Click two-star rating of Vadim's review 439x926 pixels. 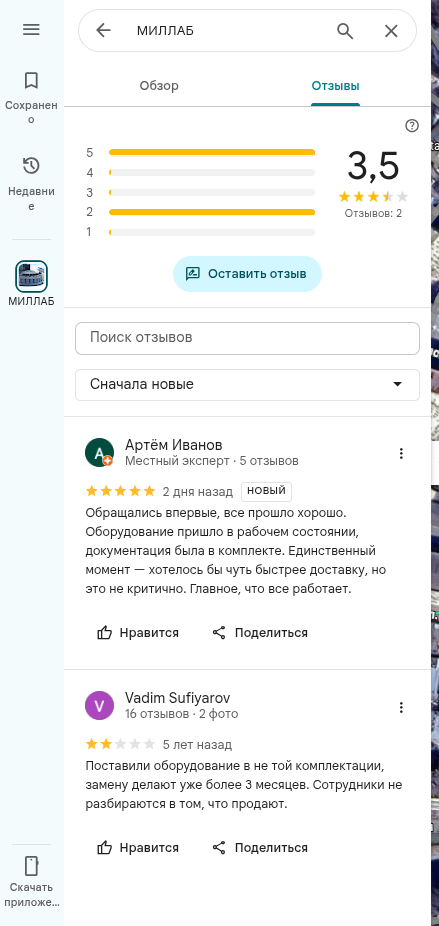coord(121,744)
